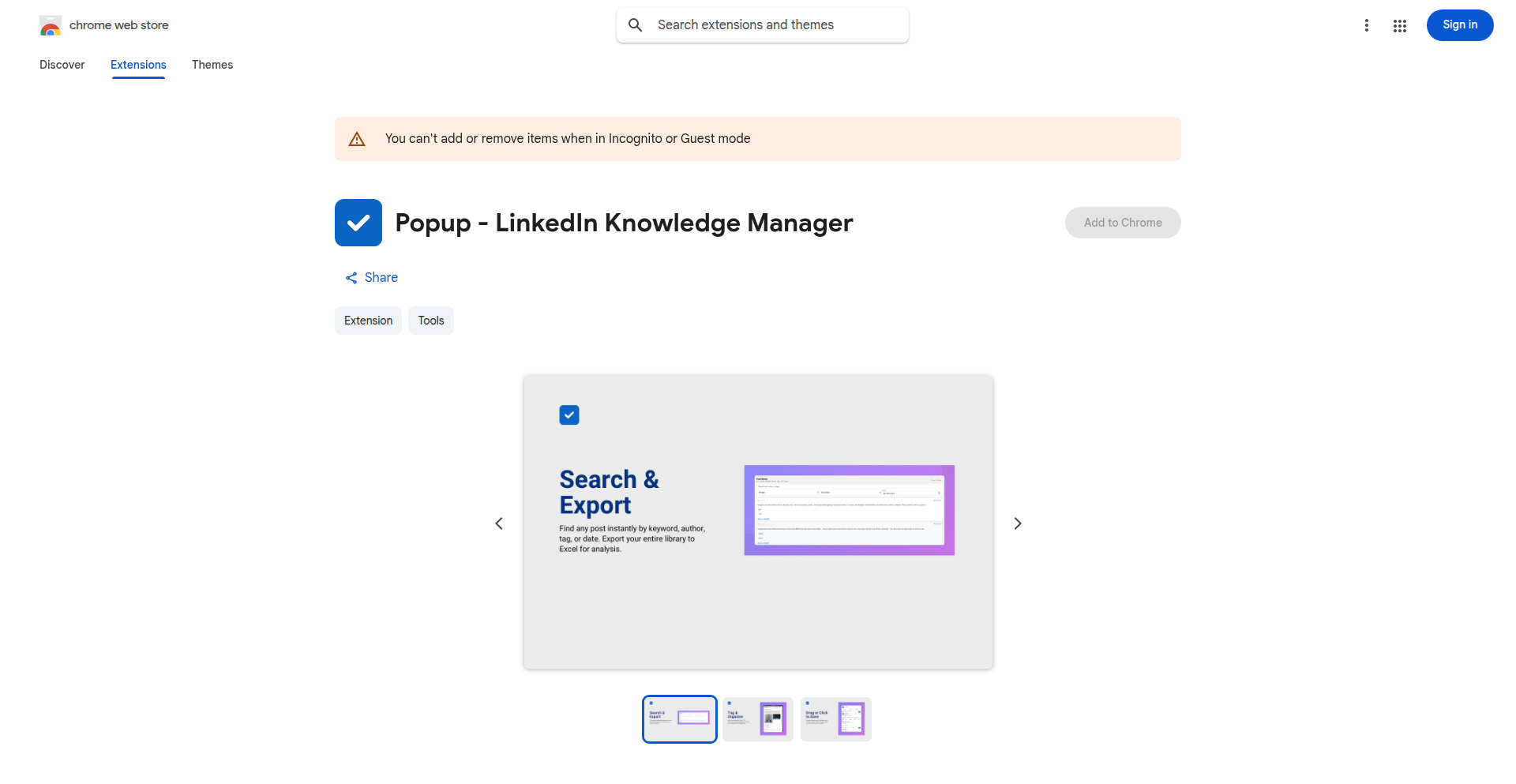Go back a slide using the left arrow
Viewport: 1516px width, 784px height.
click(x=499, y=523)
